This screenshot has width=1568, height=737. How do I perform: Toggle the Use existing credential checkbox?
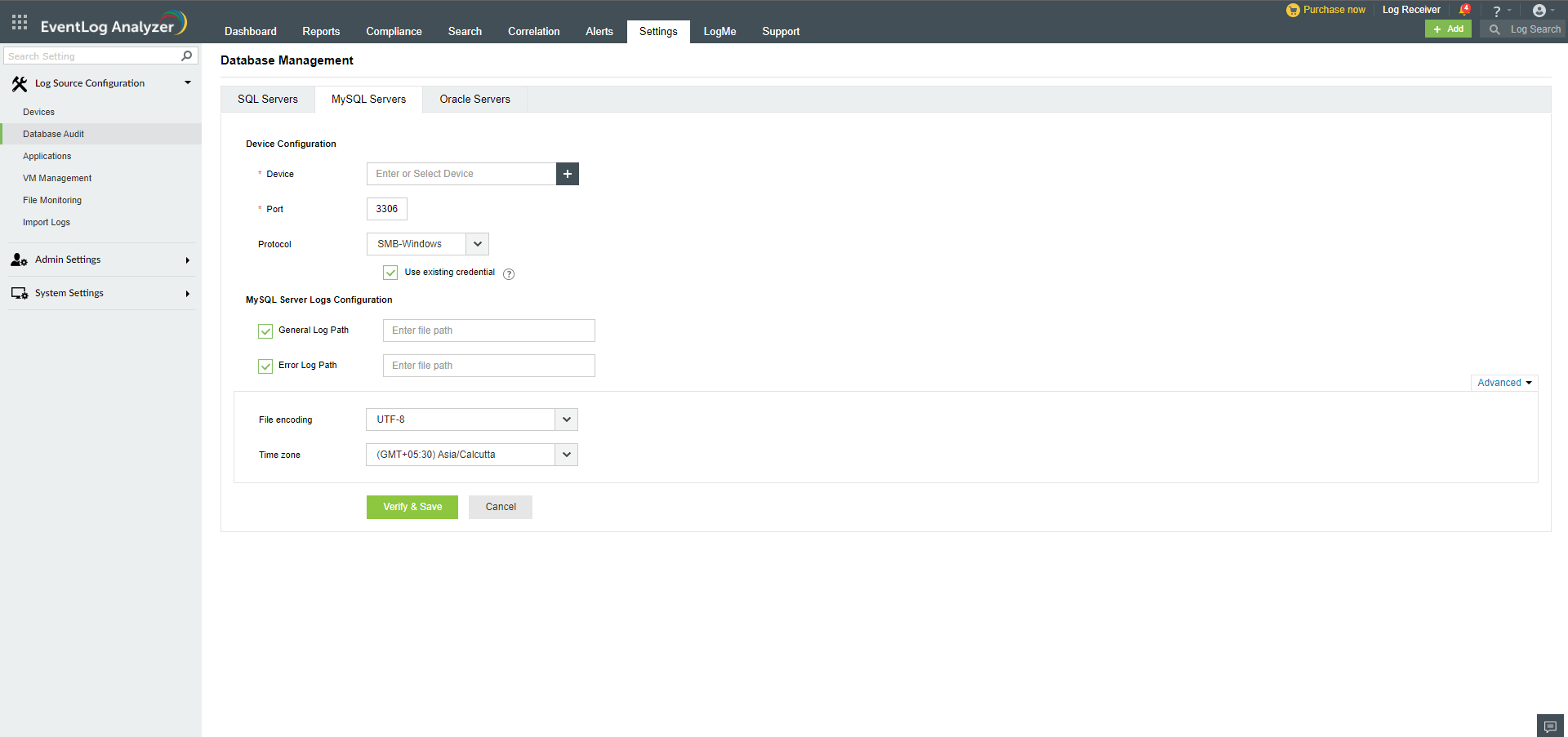(390, 273)
